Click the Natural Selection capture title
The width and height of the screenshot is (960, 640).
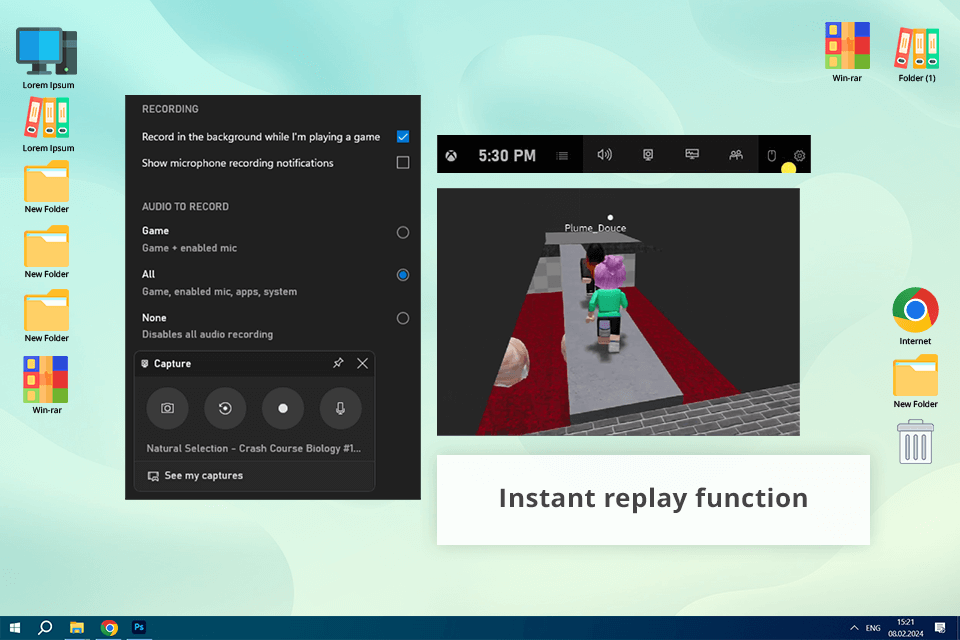point(253,448)
